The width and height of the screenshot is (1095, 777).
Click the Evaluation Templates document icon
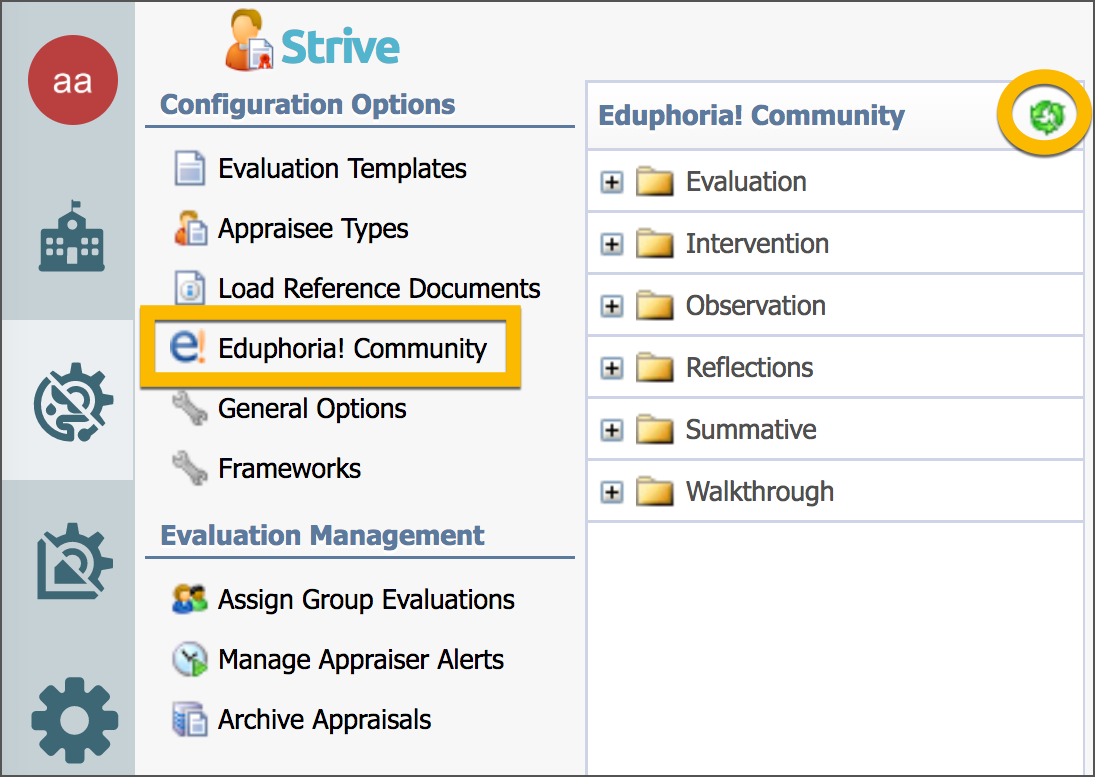189,168
